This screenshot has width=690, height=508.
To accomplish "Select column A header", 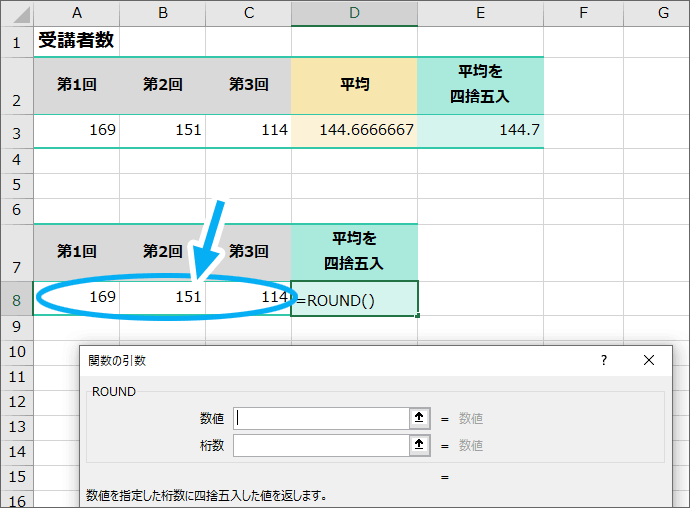I will [x=77, y=13].
